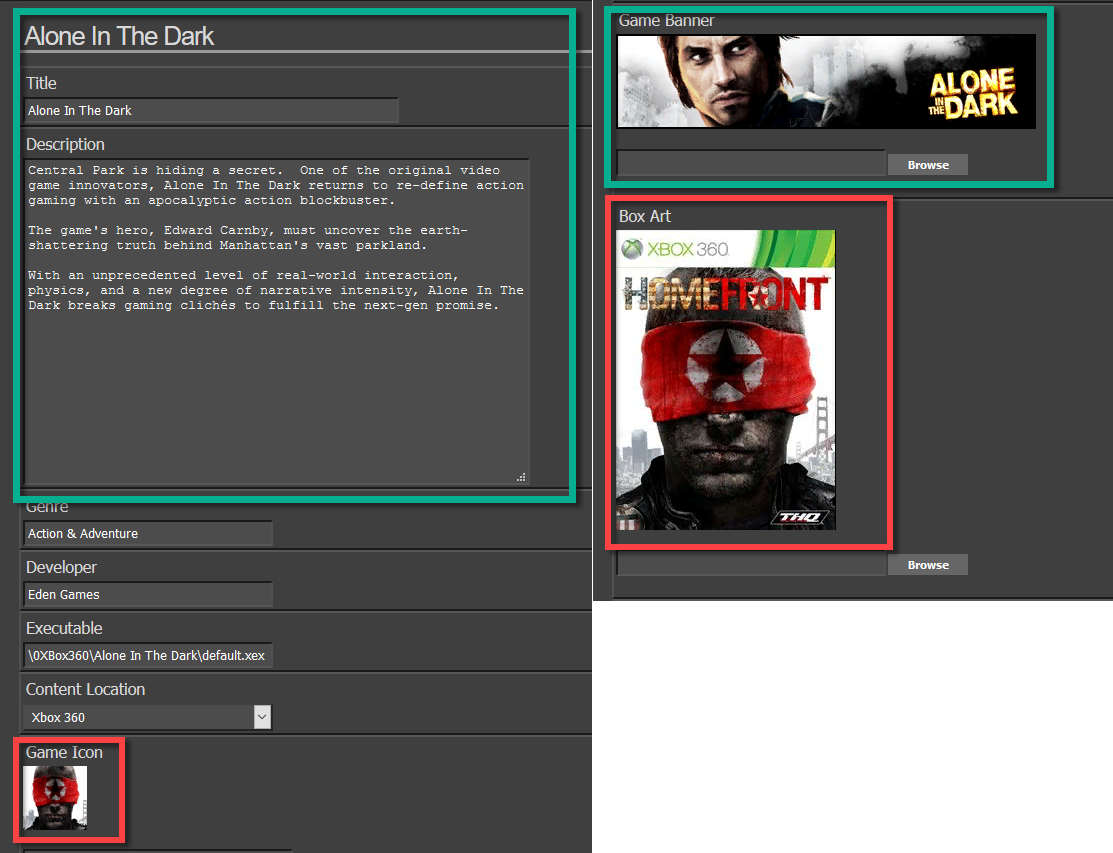Click the Content Location label
The width and height of the screenshot is (1113, 853).
pyautogui.click(x=85, y=689)
